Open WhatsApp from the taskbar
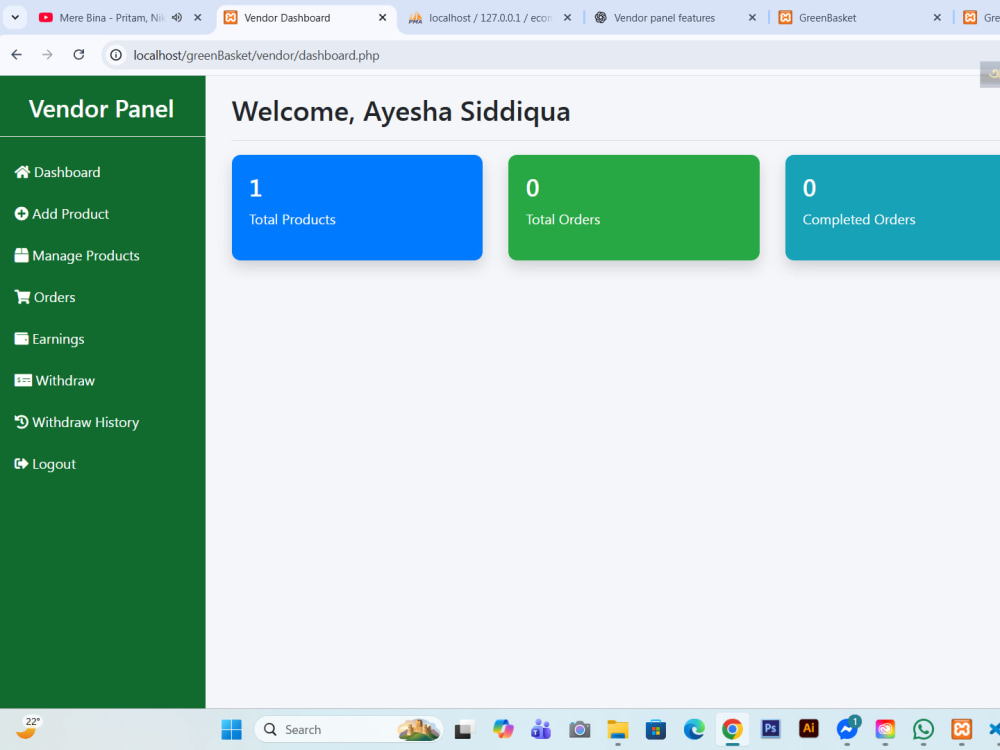The width and height of the screenshot is (1000, 750). [923, 729]
